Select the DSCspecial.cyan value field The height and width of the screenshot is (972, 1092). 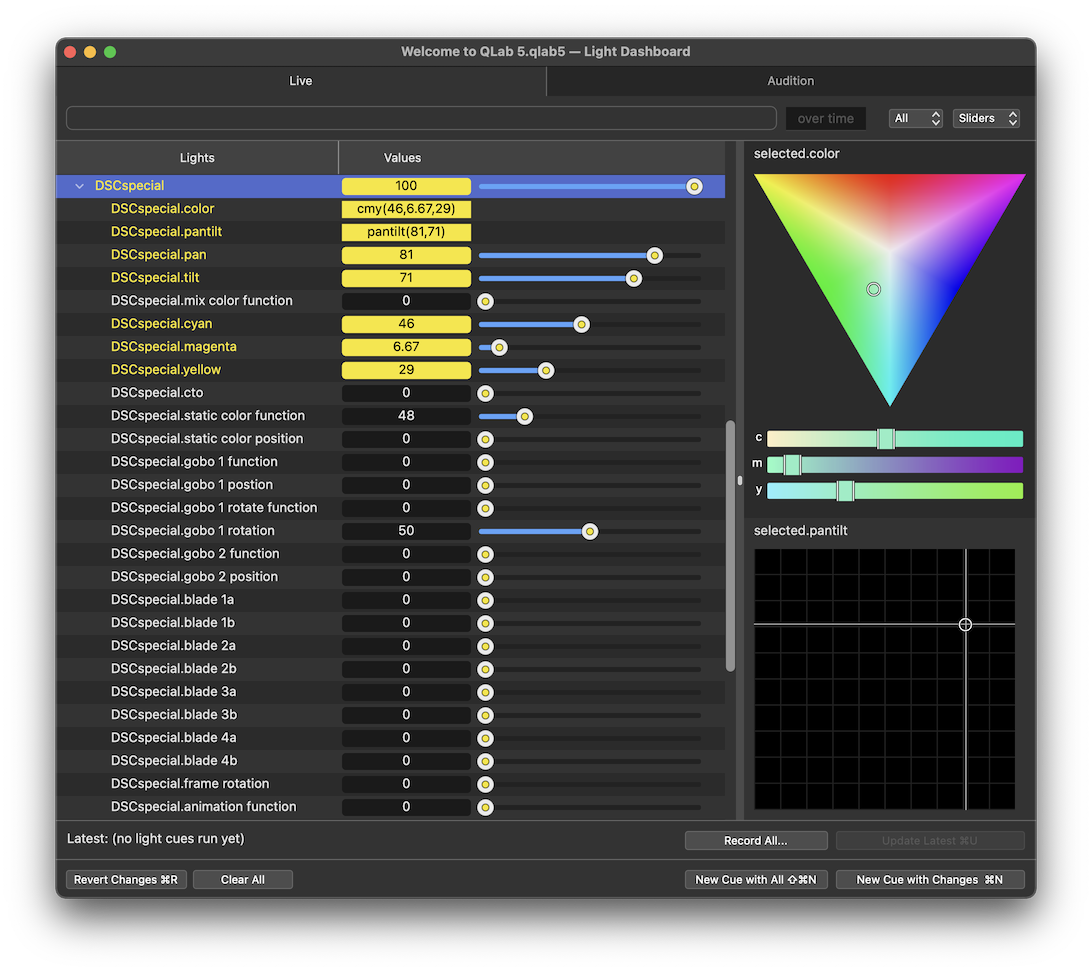(x=406, y=324)
